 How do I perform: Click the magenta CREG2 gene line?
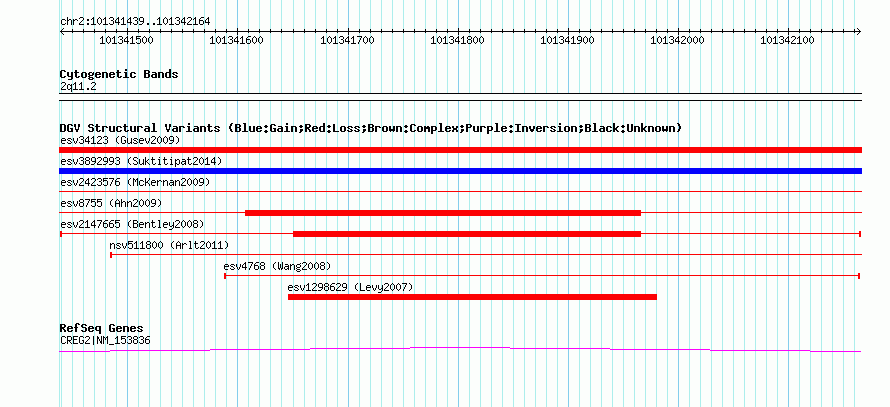pos(460,349)
